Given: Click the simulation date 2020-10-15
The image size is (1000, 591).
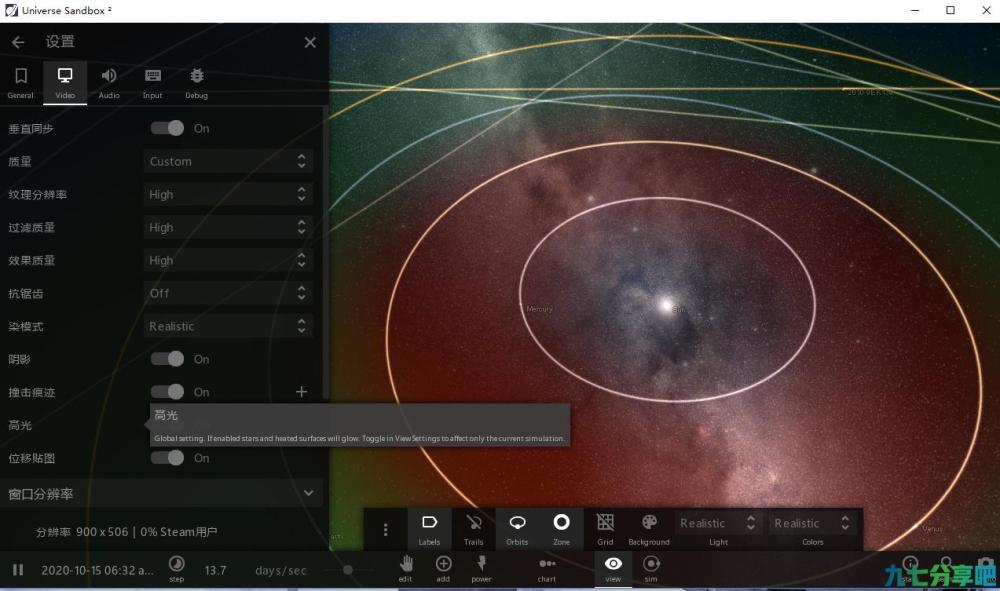Looking at the screenshot, I should 97,570.
